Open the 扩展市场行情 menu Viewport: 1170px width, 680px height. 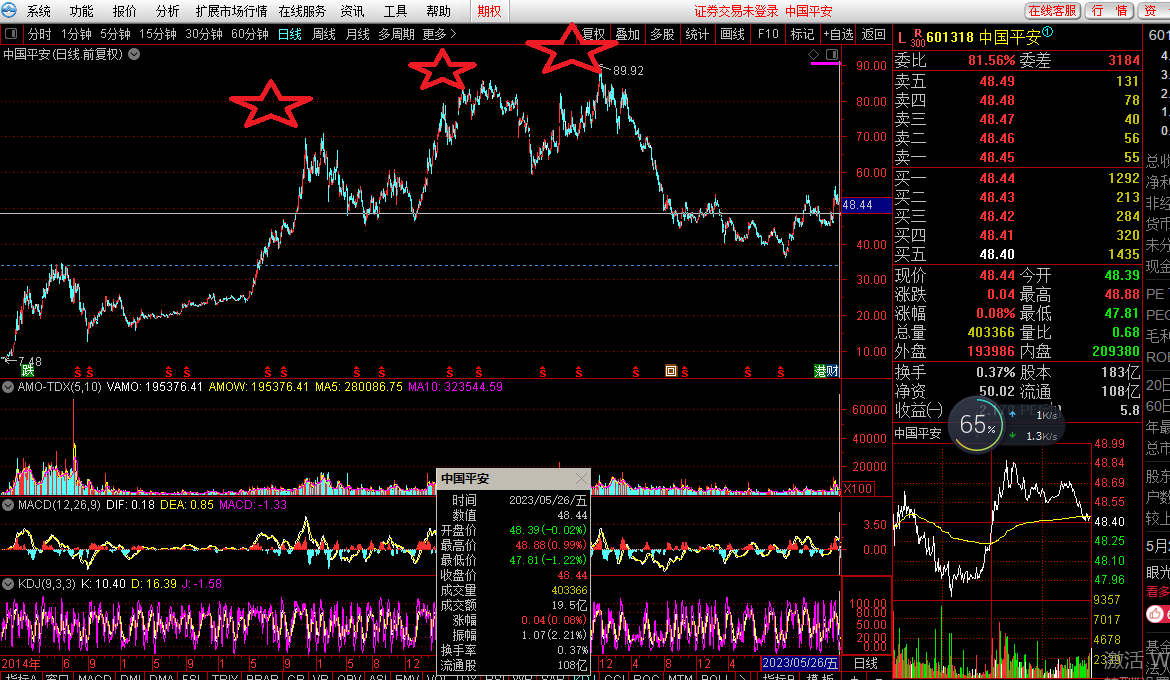[x=231, y=11]
